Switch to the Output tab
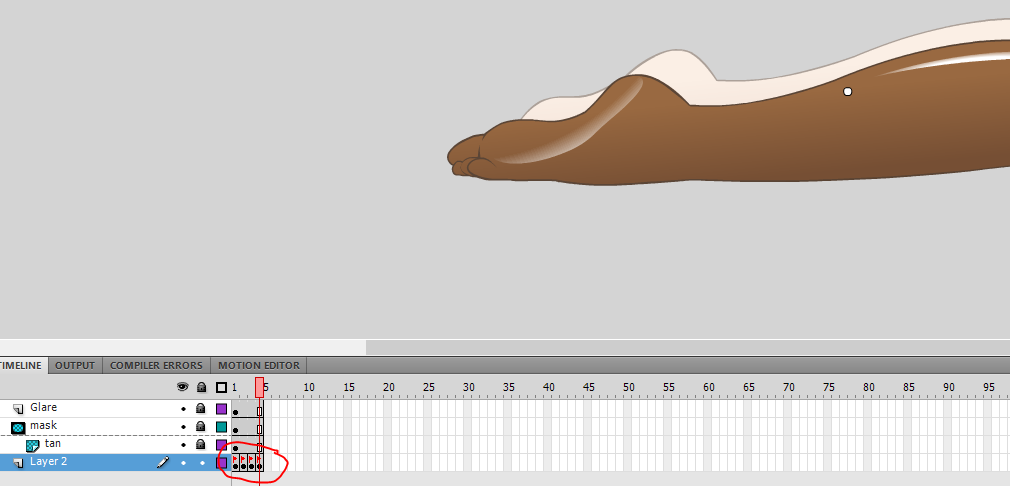Viewport: 1010px width, 486px height. (x=75, y=366)
